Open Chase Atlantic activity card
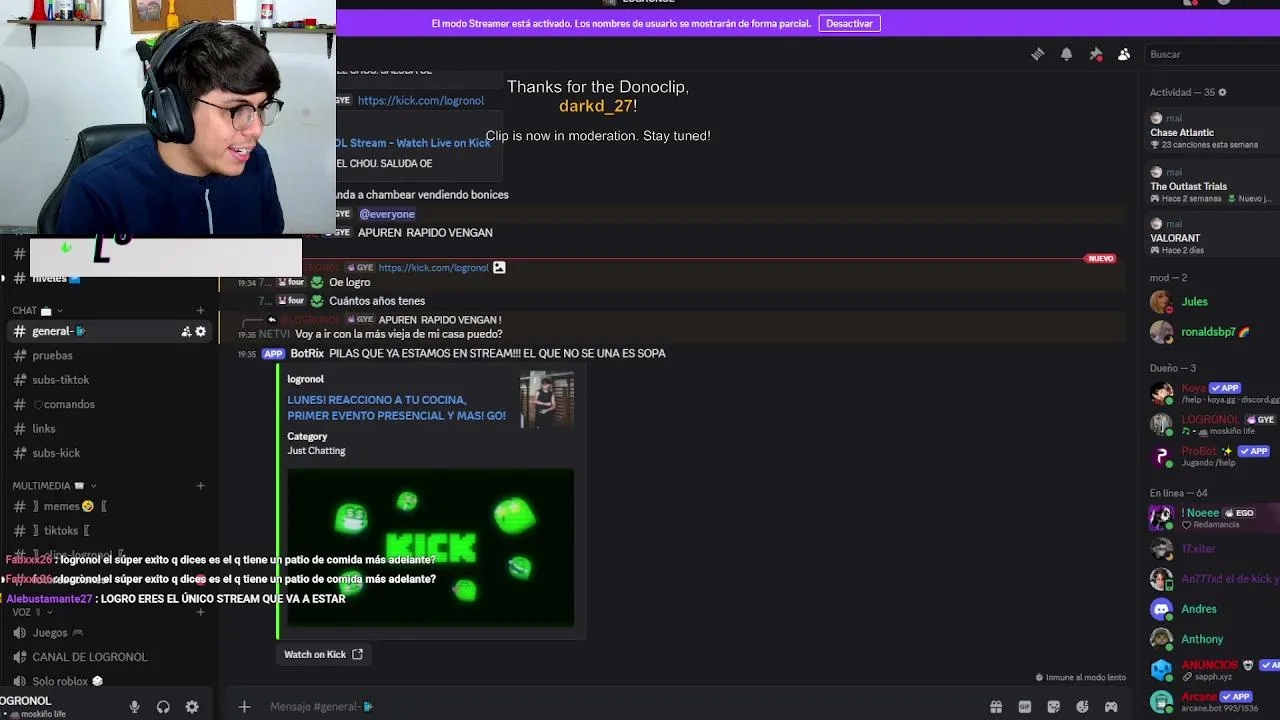 [1212, 131]
